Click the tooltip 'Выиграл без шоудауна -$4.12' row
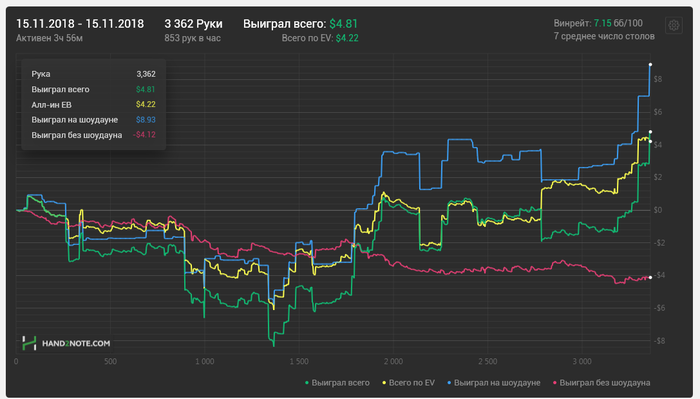 point(93,135)
